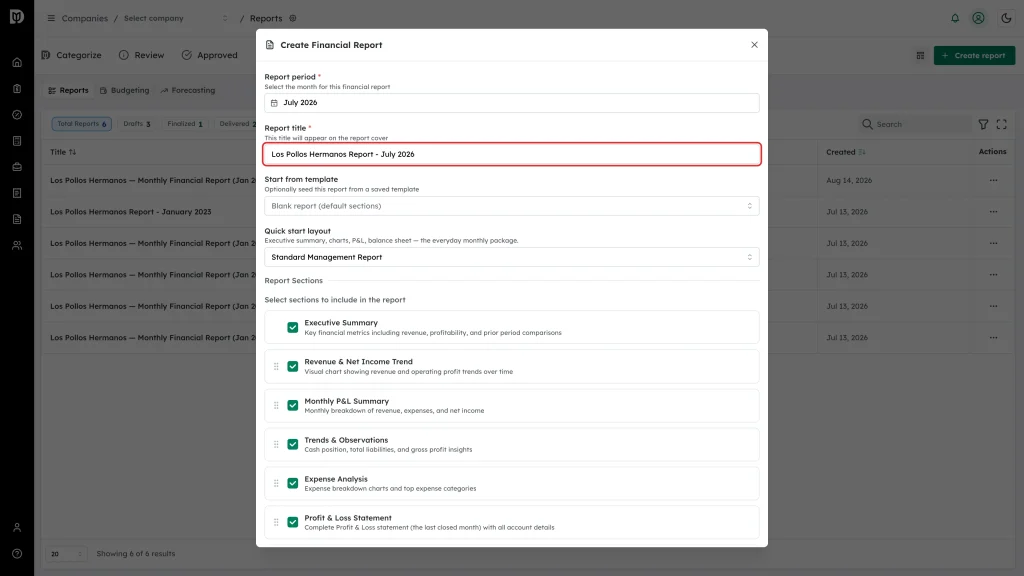
Task: Open the briefcase icon in sidebar
Action: point(17,167)
